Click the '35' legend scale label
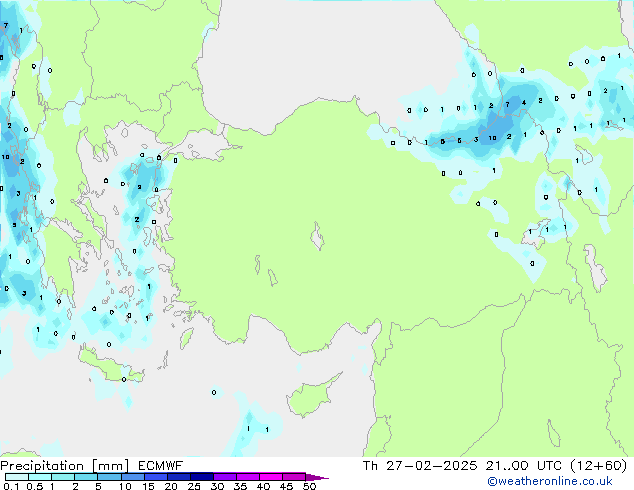This screenshot has width=634, height=490. (240, 486)
